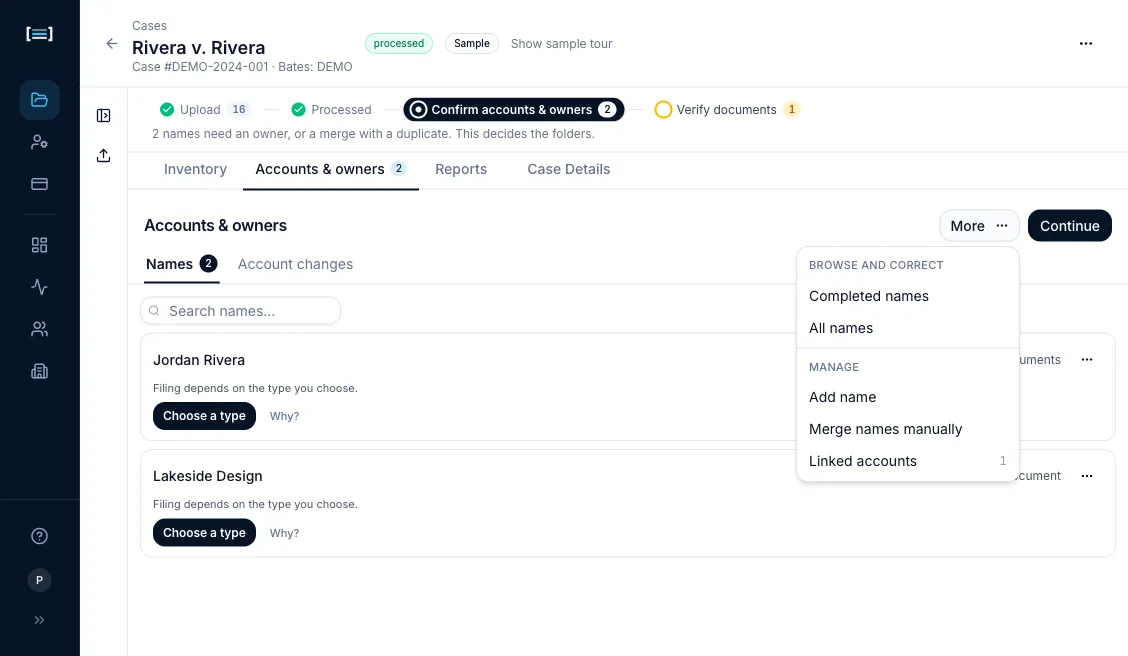Click the Case #DEMO-2024-001 text
Image resolution: width=1128 pixels, height=656 pixels.
tap(200, 67)
